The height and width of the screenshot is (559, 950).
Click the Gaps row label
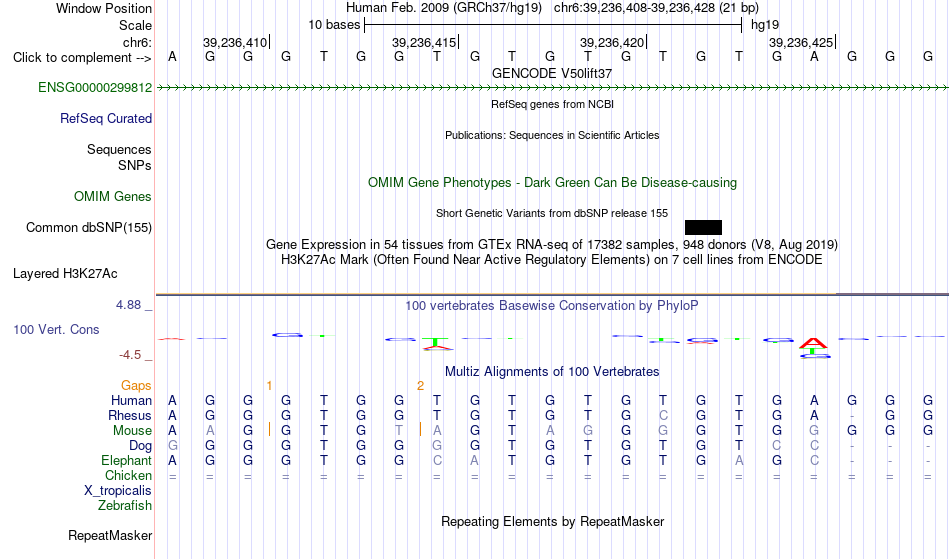(136, 385)
